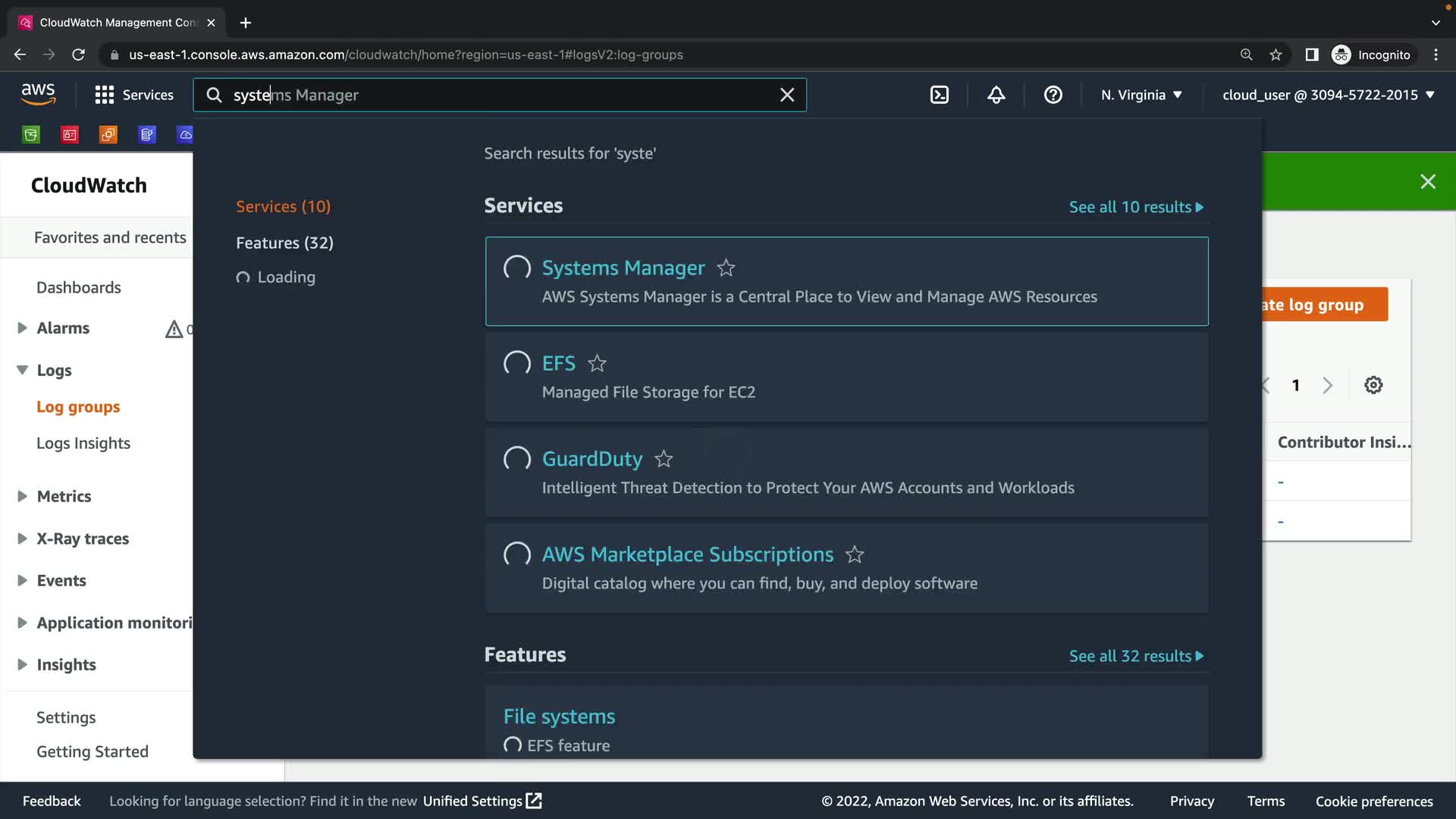
Task: Expand the Alarms sidebar section
Action: 22,328
